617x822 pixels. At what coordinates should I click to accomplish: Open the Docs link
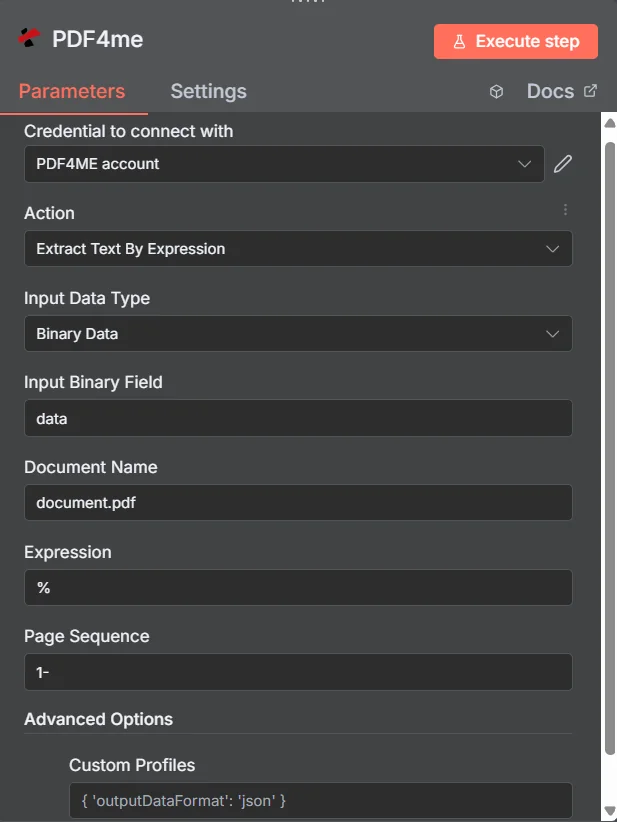click(x=550, y=91)
